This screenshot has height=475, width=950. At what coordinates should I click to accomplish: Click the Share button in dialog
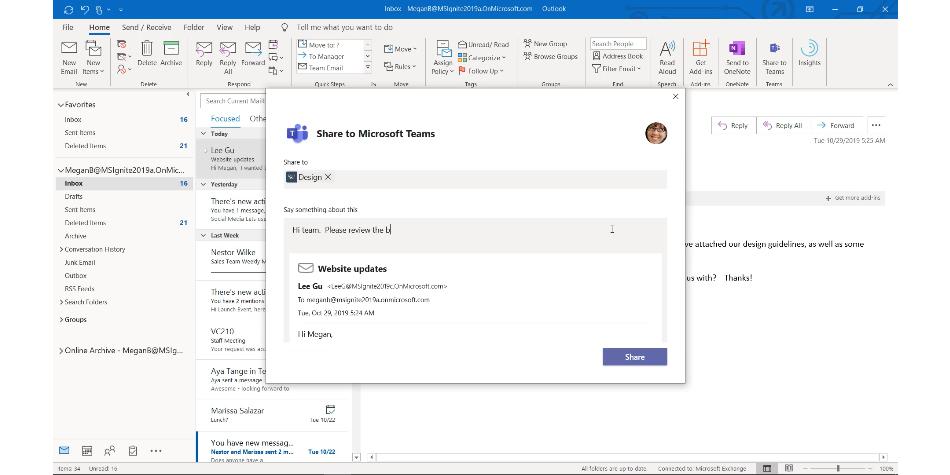coord(634,357)
